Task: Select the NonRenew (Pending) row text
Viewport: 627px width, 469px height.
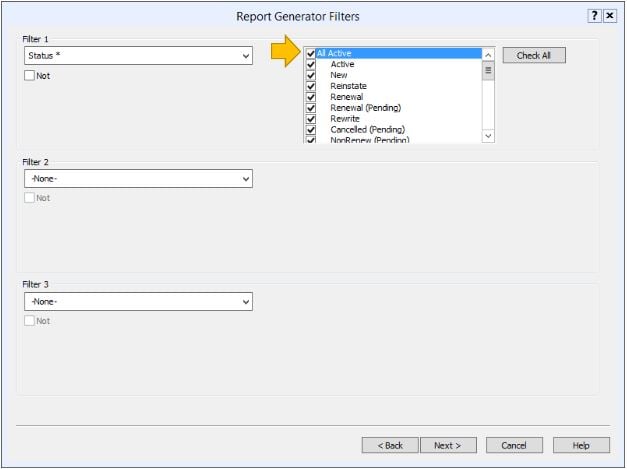Action: coord(370,140)
